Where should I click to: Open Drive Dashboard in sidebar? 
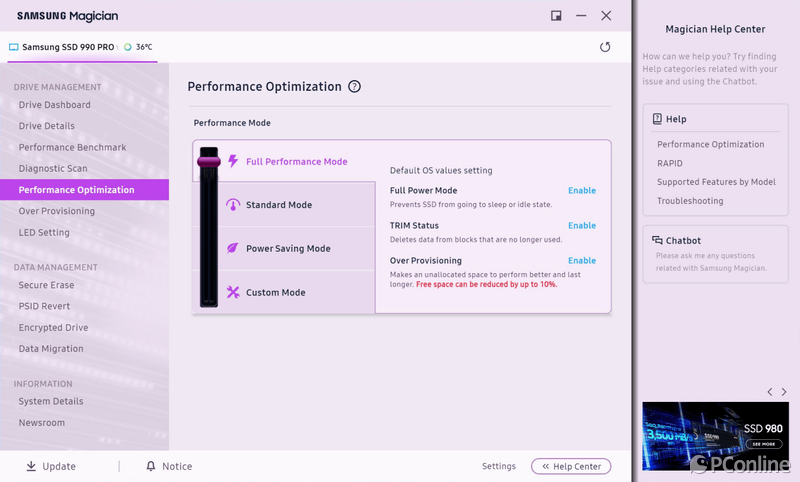54,105
